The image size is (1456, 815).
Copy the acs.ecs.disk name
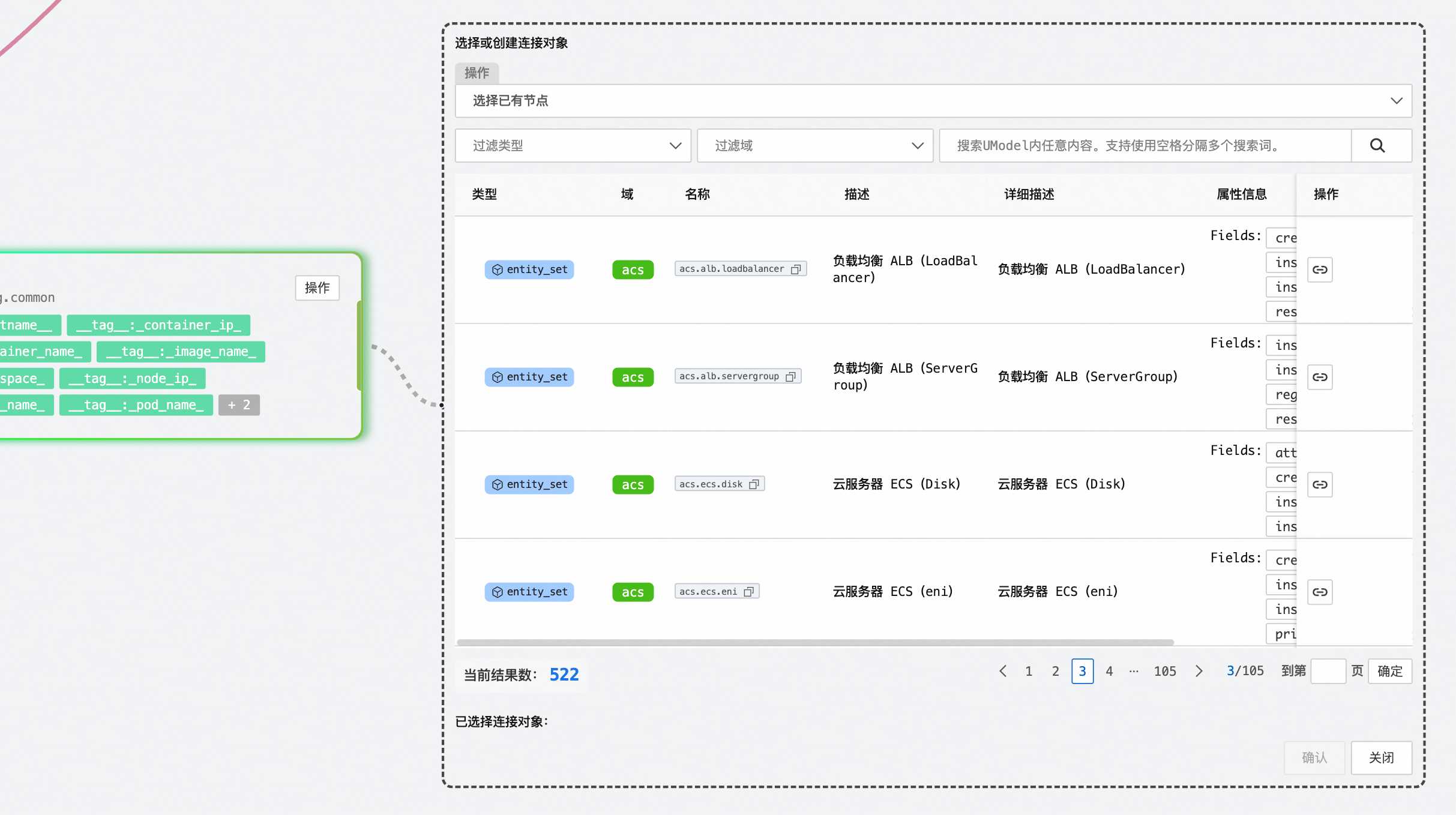754,484
